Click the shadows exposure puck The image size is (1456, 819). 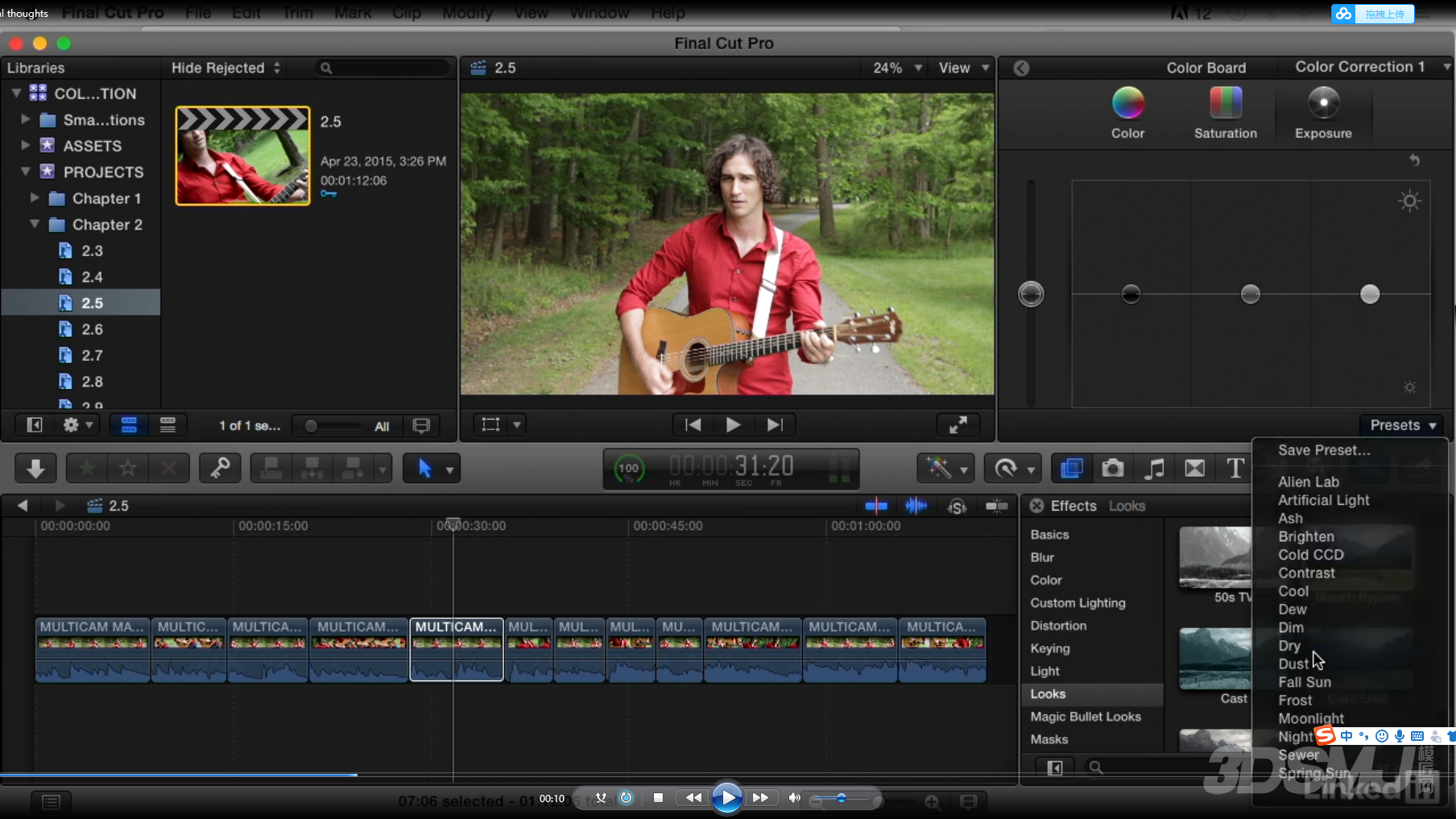pyautogui.click(x=1131, y=294)
